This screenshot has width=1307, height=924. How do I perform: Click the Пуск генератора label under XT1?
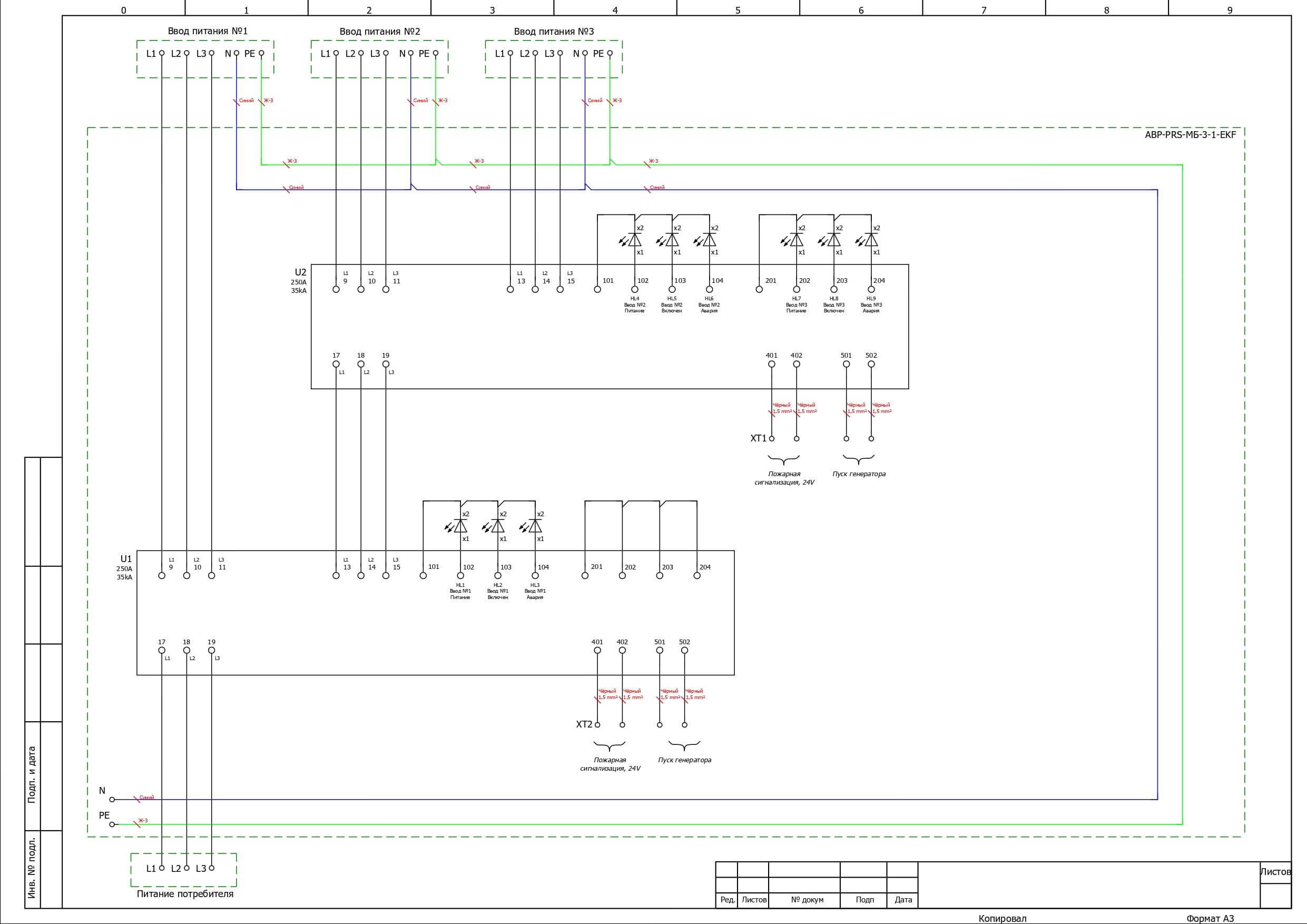(859, 474)
